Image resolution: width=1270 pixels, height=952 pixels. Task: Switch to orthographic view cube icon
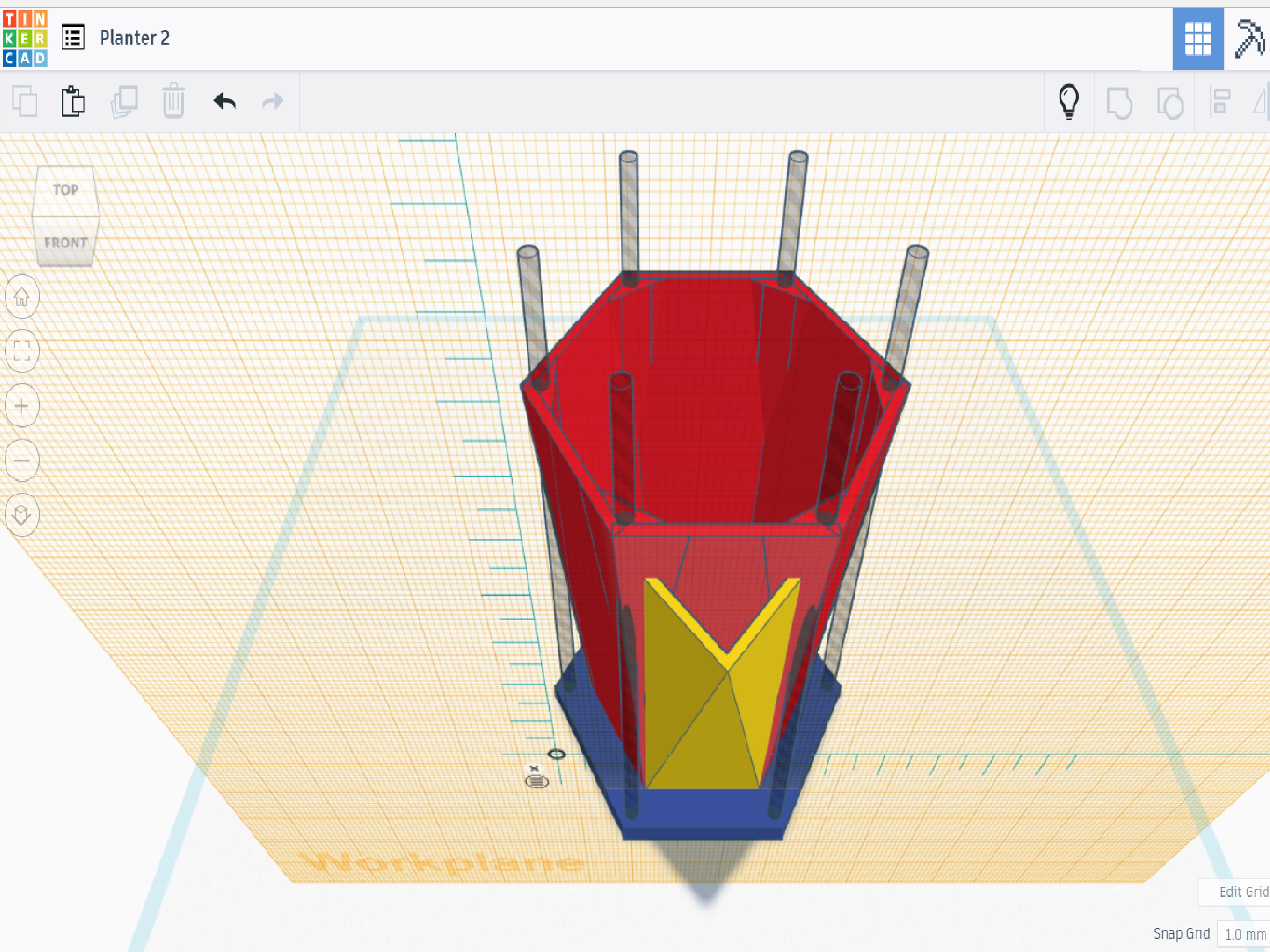tap(22, 515)
